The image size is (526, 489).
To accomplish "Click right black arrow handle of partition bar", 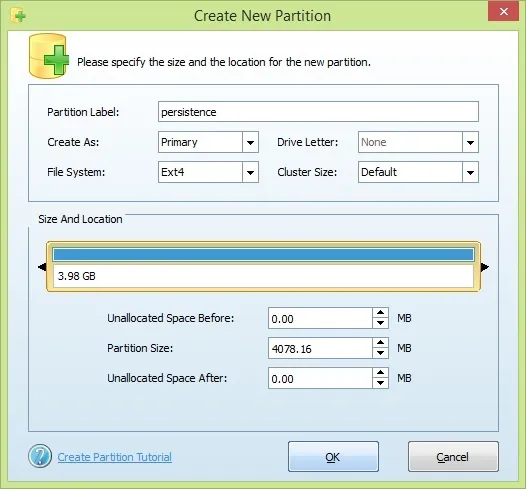I will [485, 267].
